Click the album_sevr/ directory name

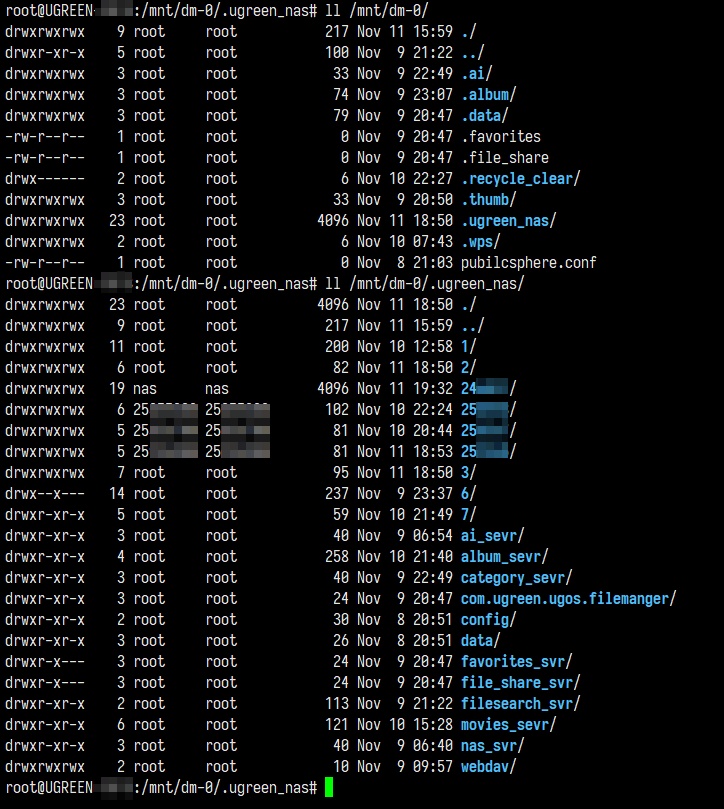point(504,557)
